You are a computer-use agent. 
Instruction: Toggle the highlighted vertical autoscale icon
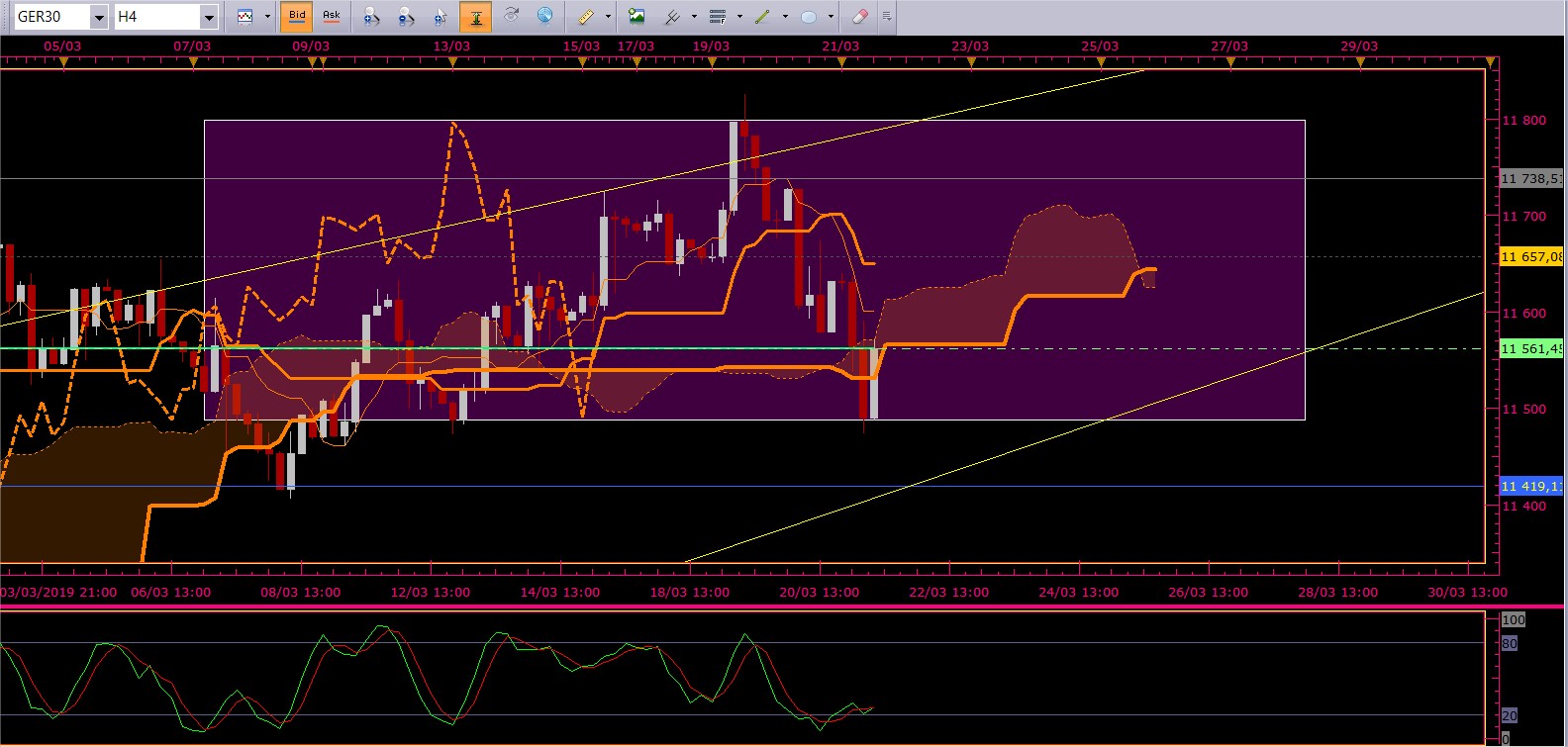[476, 17]
